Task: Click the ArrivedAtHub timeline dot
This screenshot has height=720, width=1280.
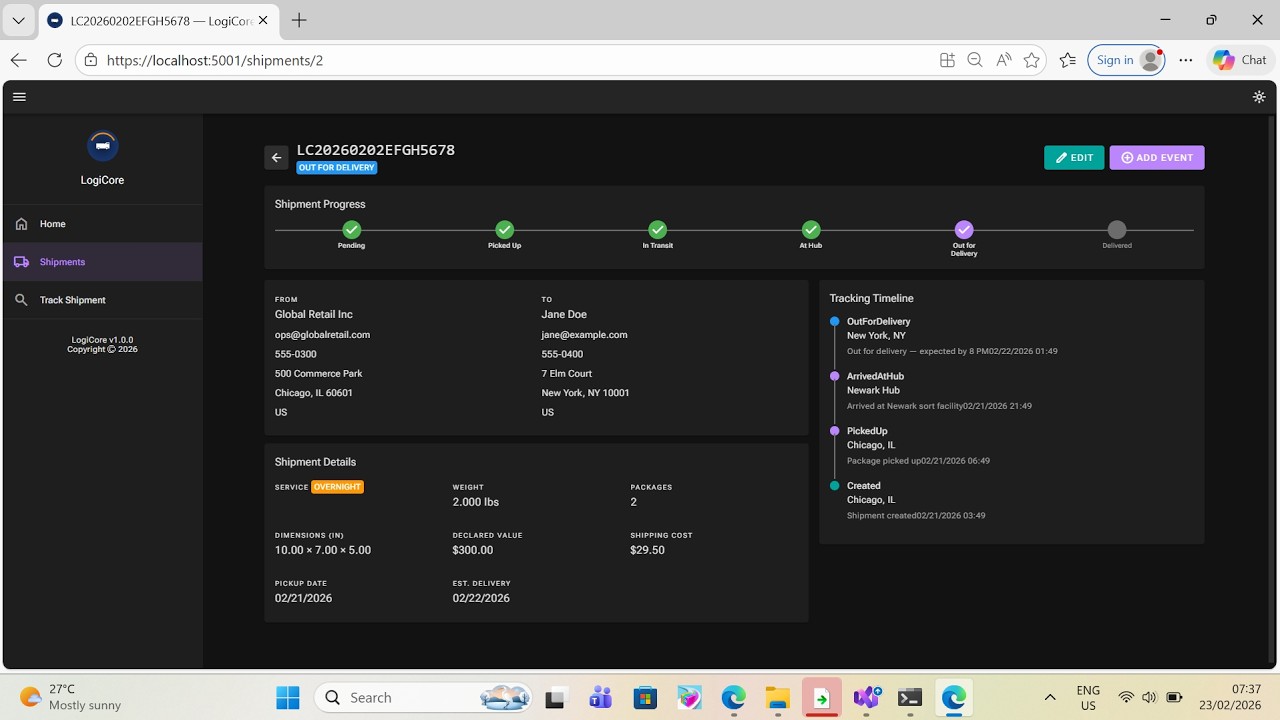Action: point(835,376)
